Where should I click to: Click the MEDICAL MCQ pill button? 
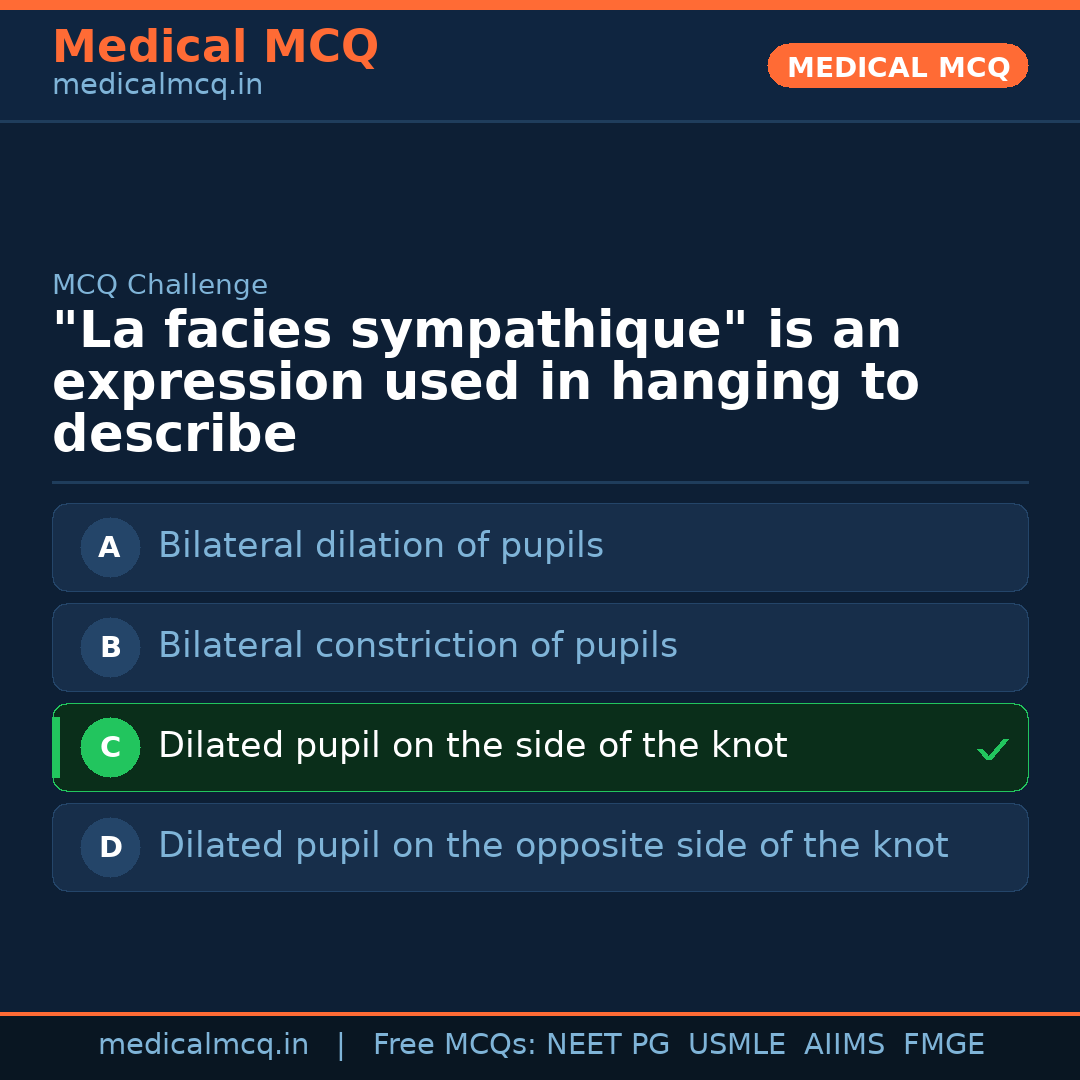coord(897,66)
